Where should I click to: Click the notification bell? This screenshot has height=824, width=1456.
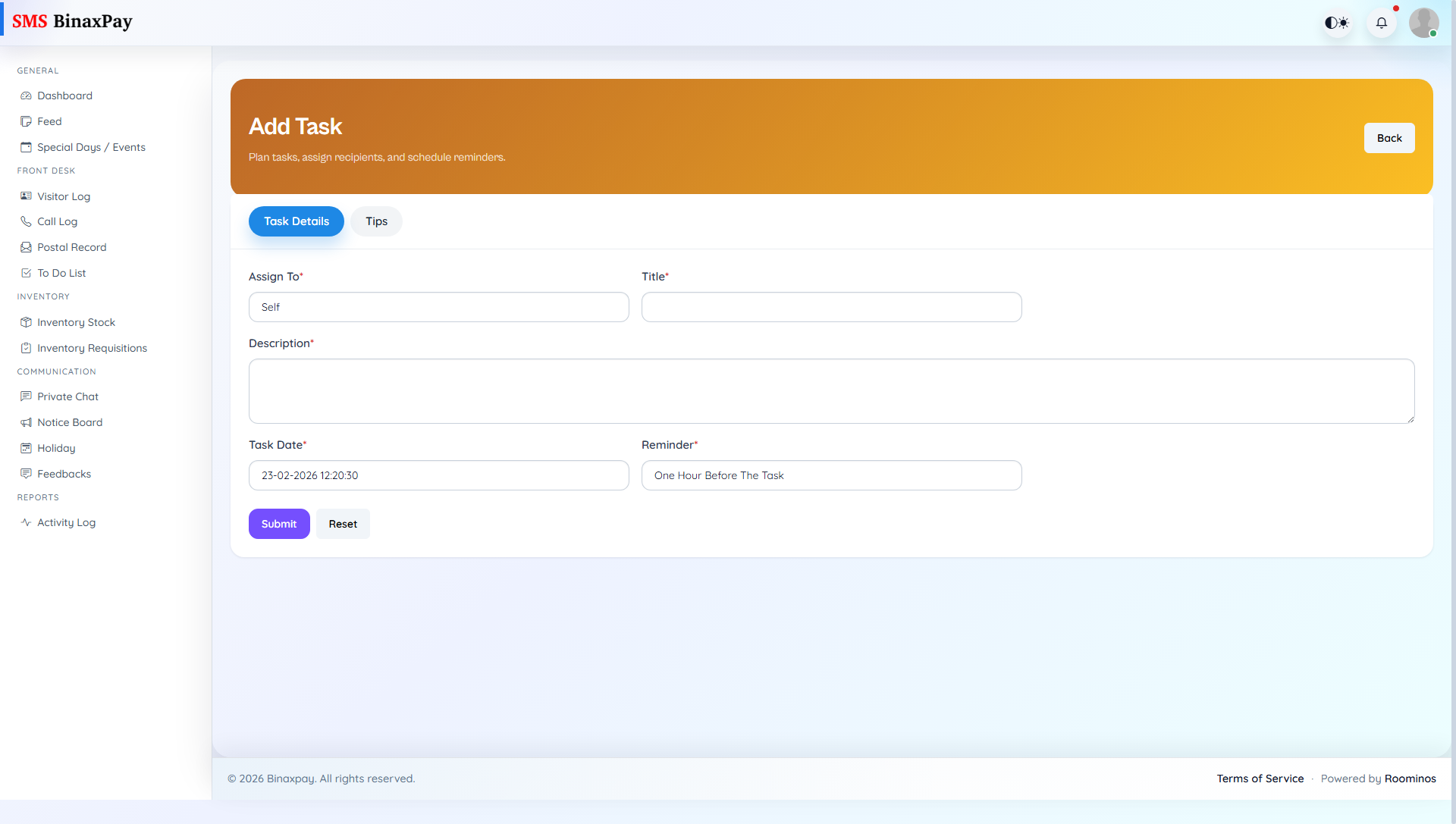pos(1382,23)
